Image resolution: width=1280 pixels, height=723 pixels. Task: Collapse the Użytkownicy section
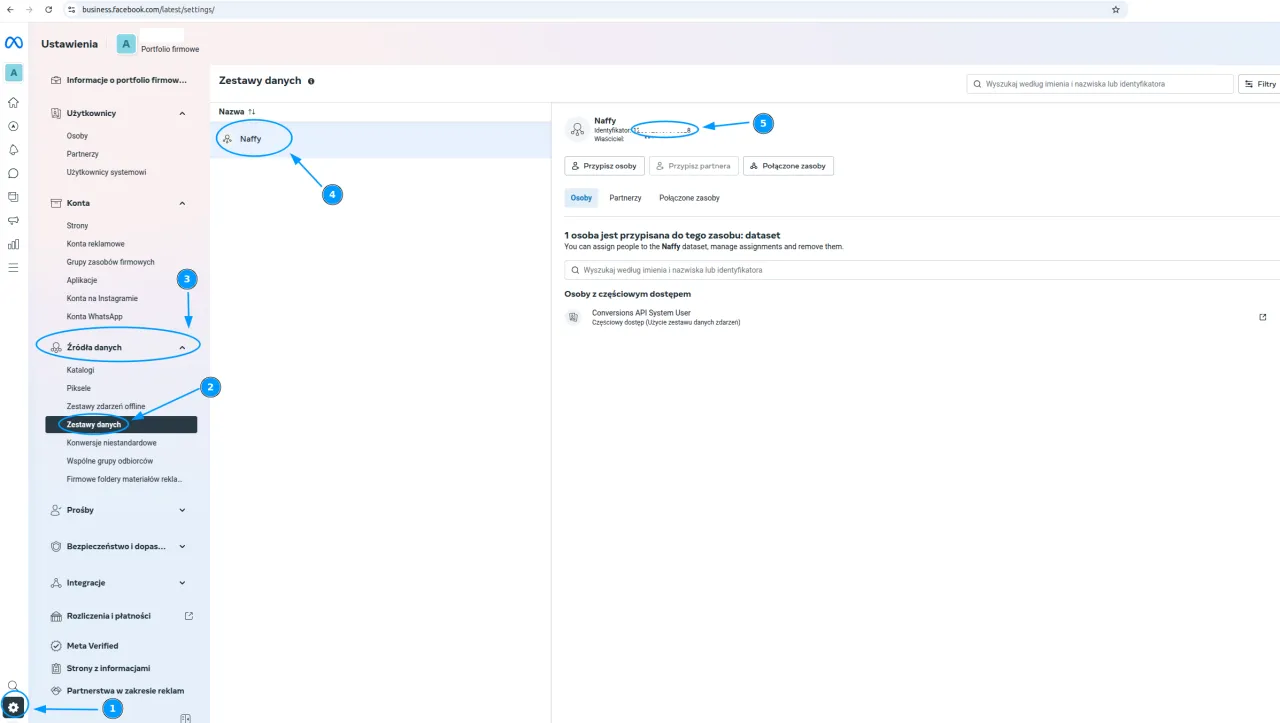(x=182, y=114)
